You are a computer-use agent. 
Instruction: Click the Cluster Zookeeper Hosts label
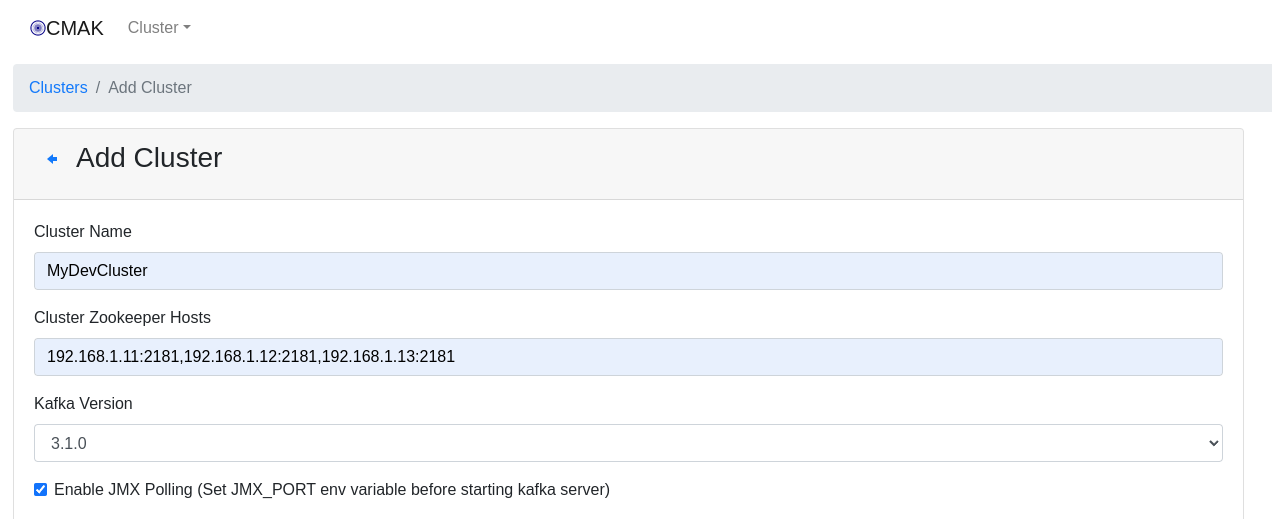(122, 318)
